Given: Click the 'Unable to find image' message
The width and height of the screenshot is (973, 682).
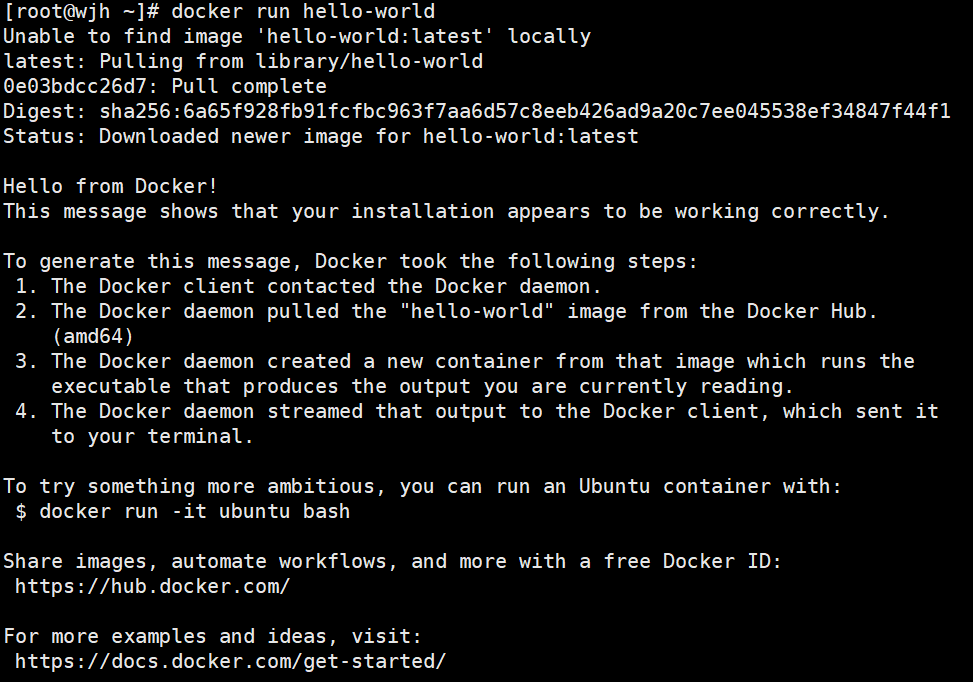Looking at the screenshot, I should click(297, 37).
